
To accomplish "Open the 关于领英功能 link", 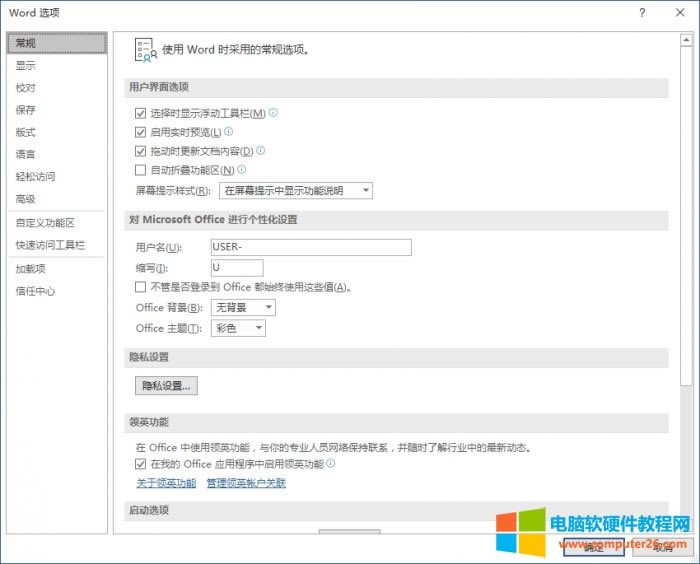I will coord(166,483).
